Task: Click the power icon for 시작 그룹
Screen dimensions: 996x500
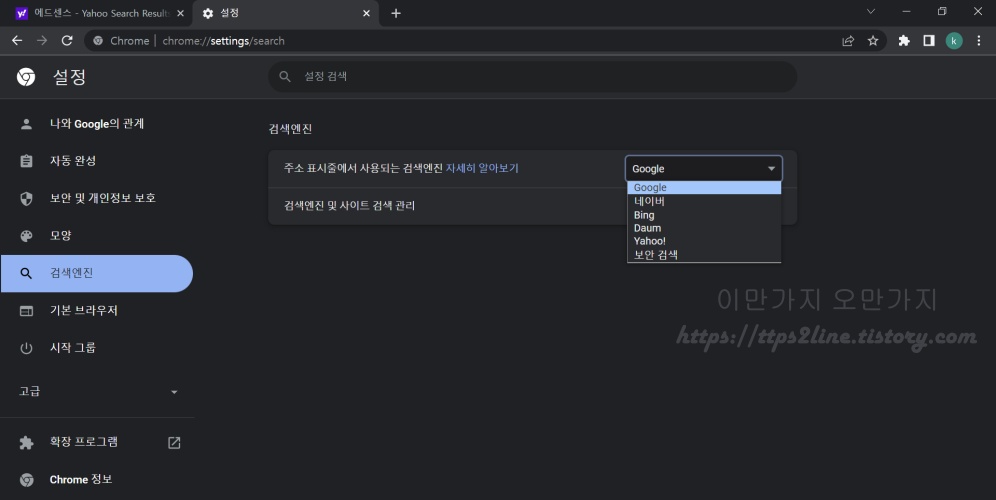Action: click(x=26, y=348)
